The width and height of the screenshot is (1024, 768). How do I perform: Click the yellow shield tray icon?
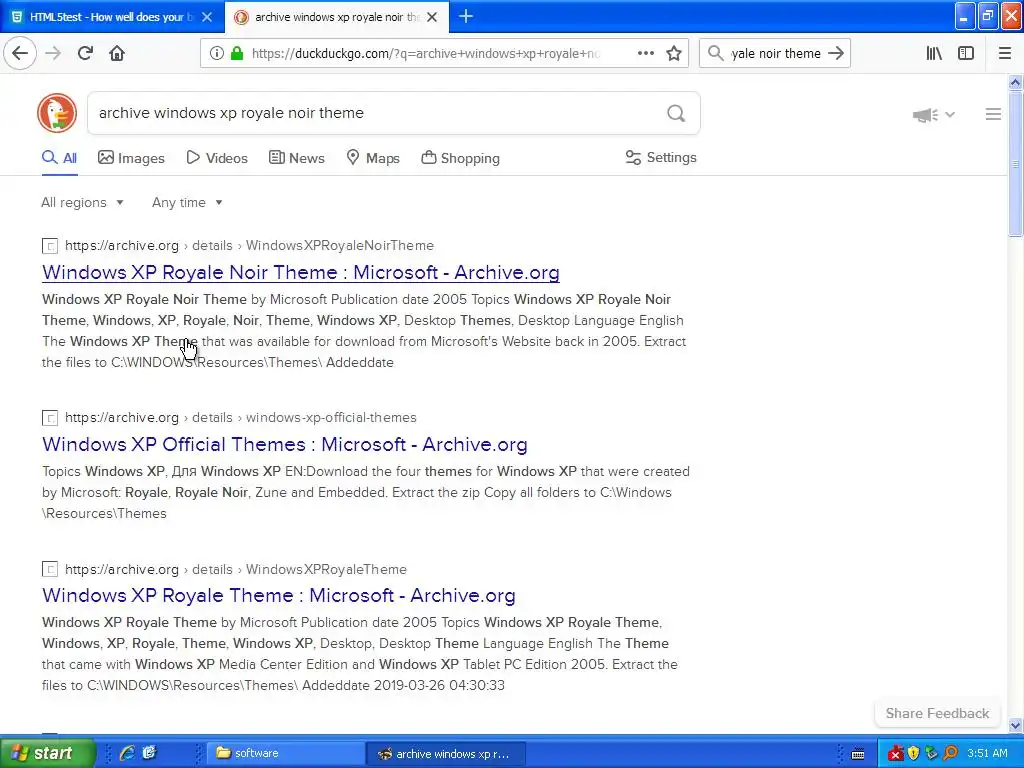913,754
